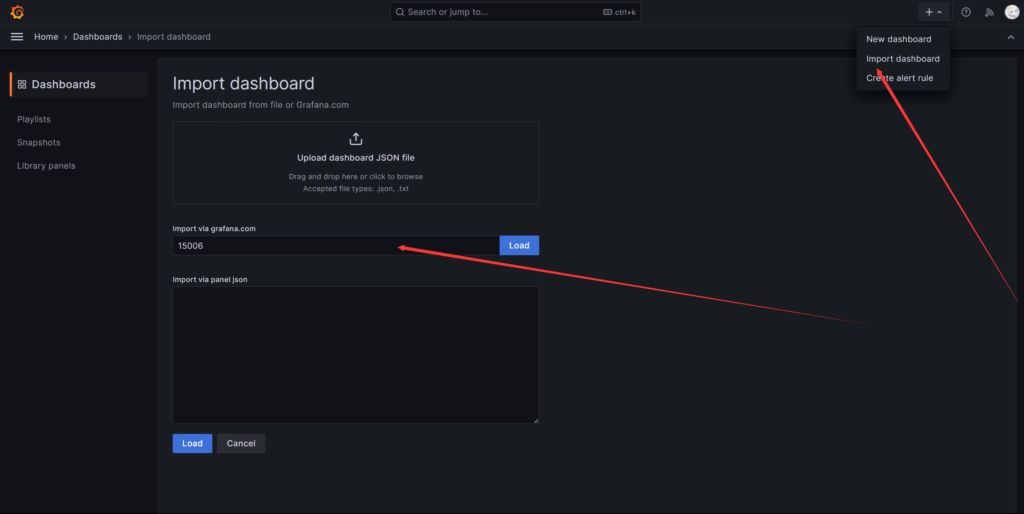Open Library panels in the sidebar

tap(46, 166)
